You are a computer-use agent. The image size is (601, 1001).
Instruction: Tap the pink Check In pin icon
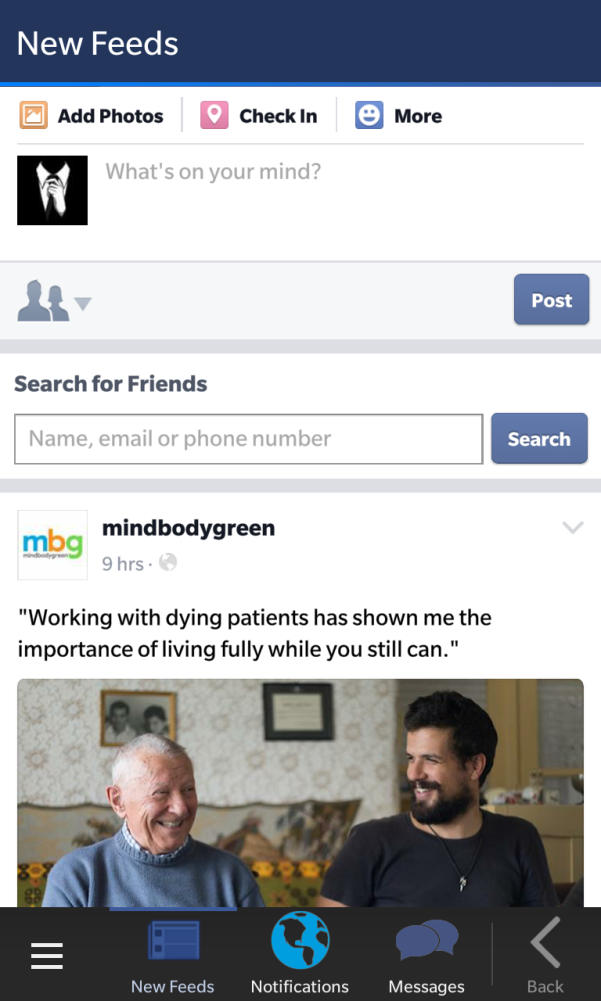(214, 116)
